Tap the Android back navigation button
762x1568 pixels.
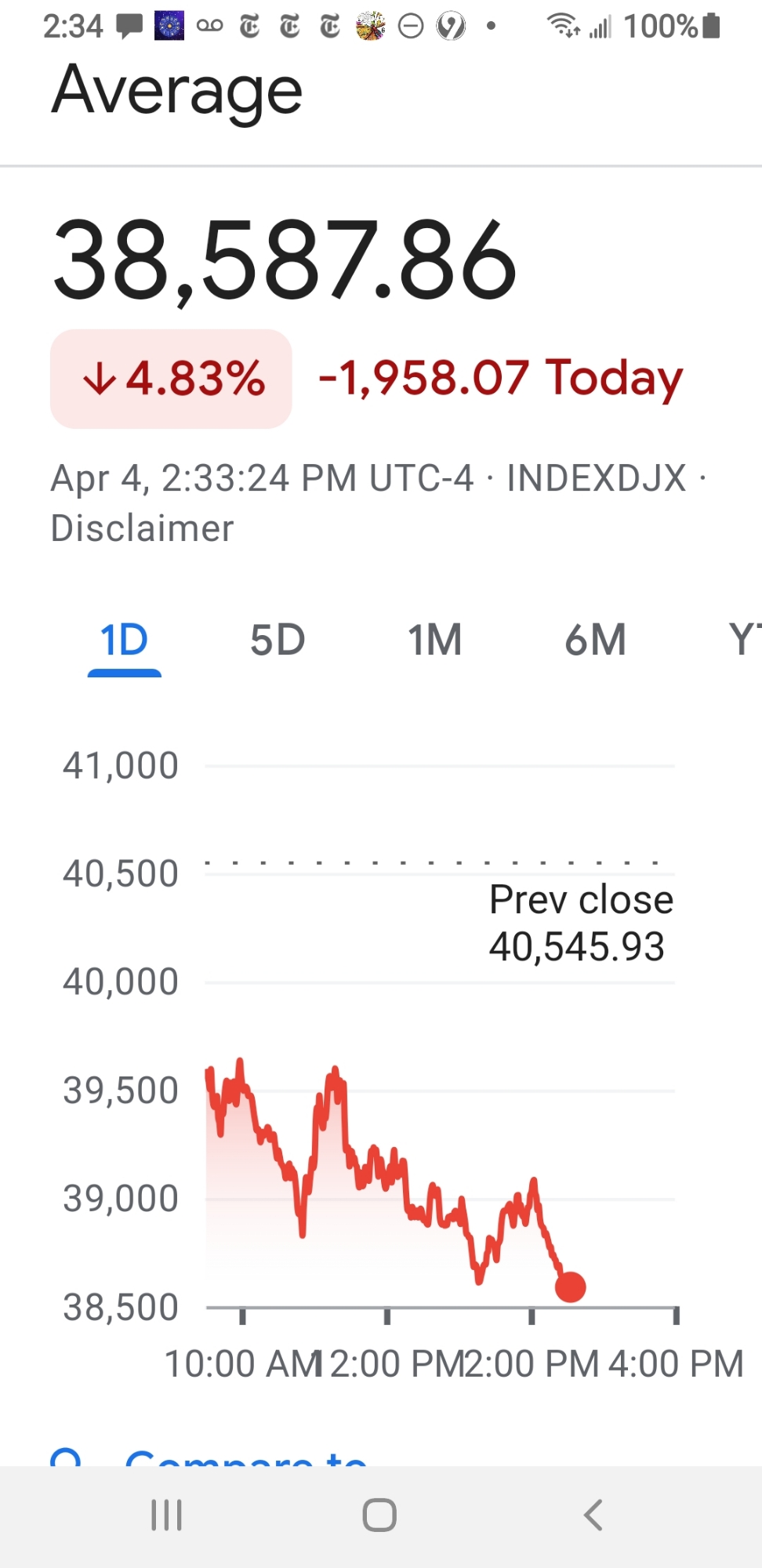click(593, 1515)
